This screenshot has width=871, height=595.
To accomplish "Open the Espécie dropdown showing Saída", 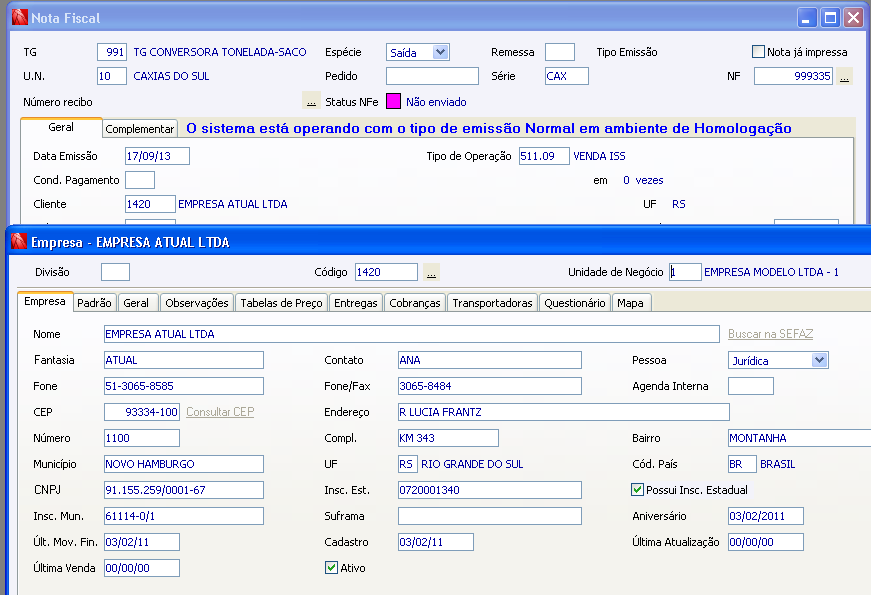I will 440,52.
